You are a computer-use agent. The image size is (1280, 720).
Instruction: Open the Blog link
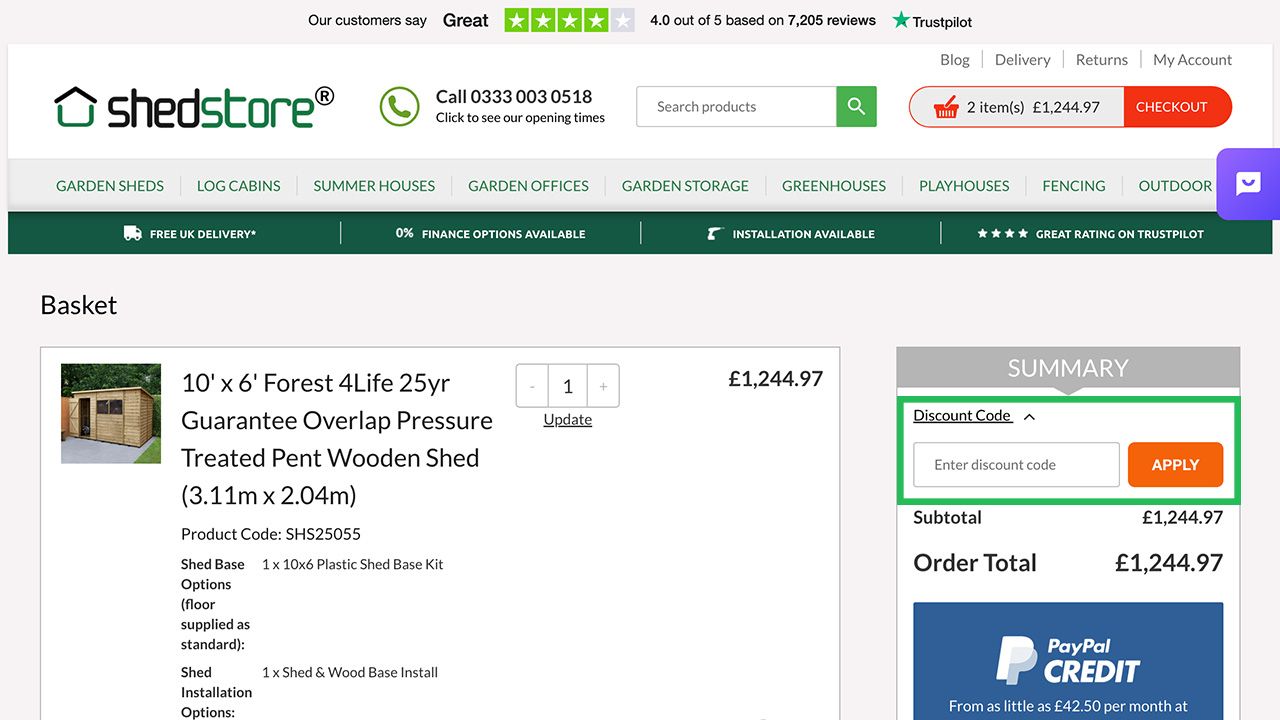tap(955, 60)
